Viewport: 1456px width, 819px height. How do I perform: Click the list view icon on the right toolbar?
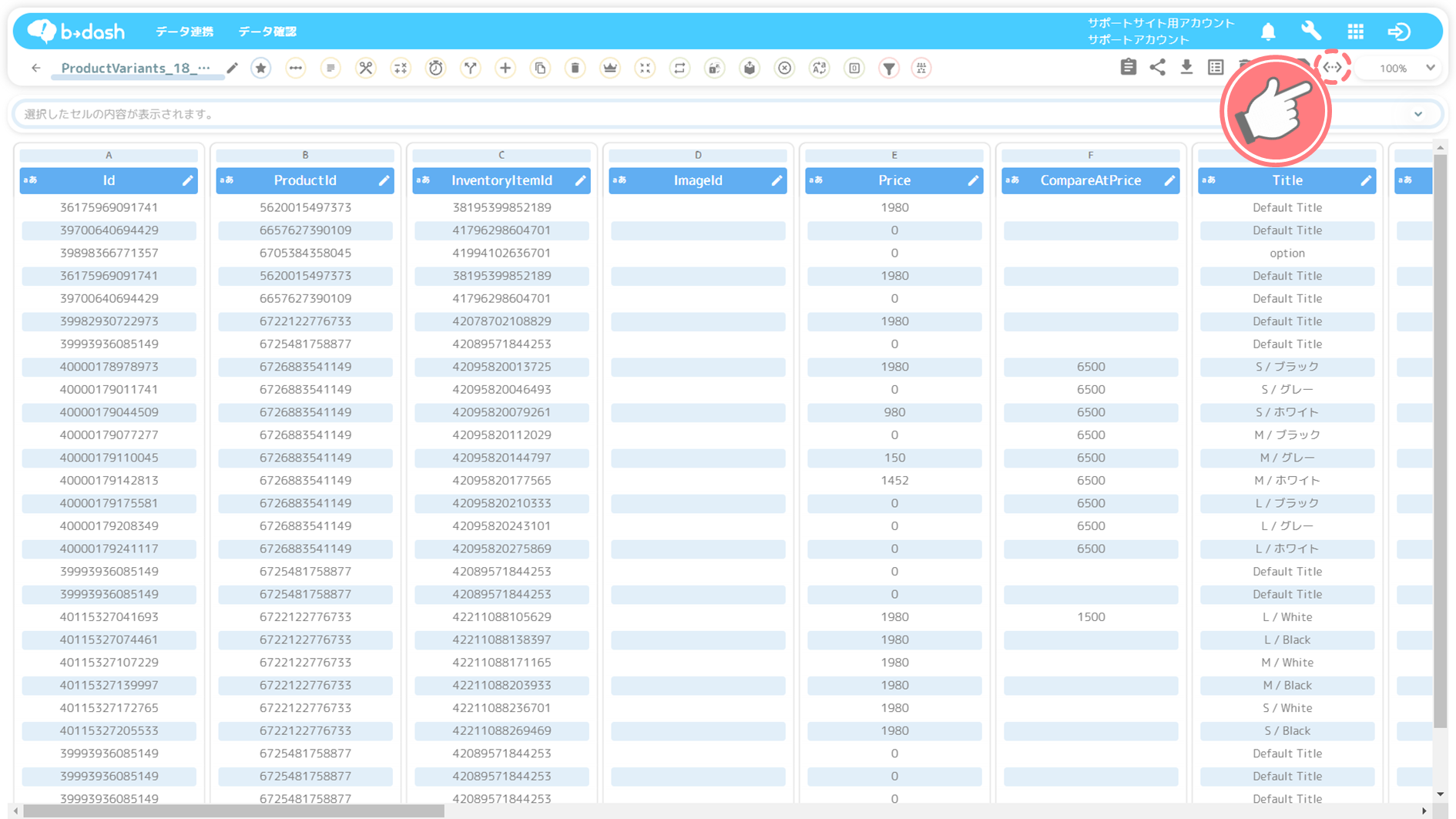coord(1216,68)
